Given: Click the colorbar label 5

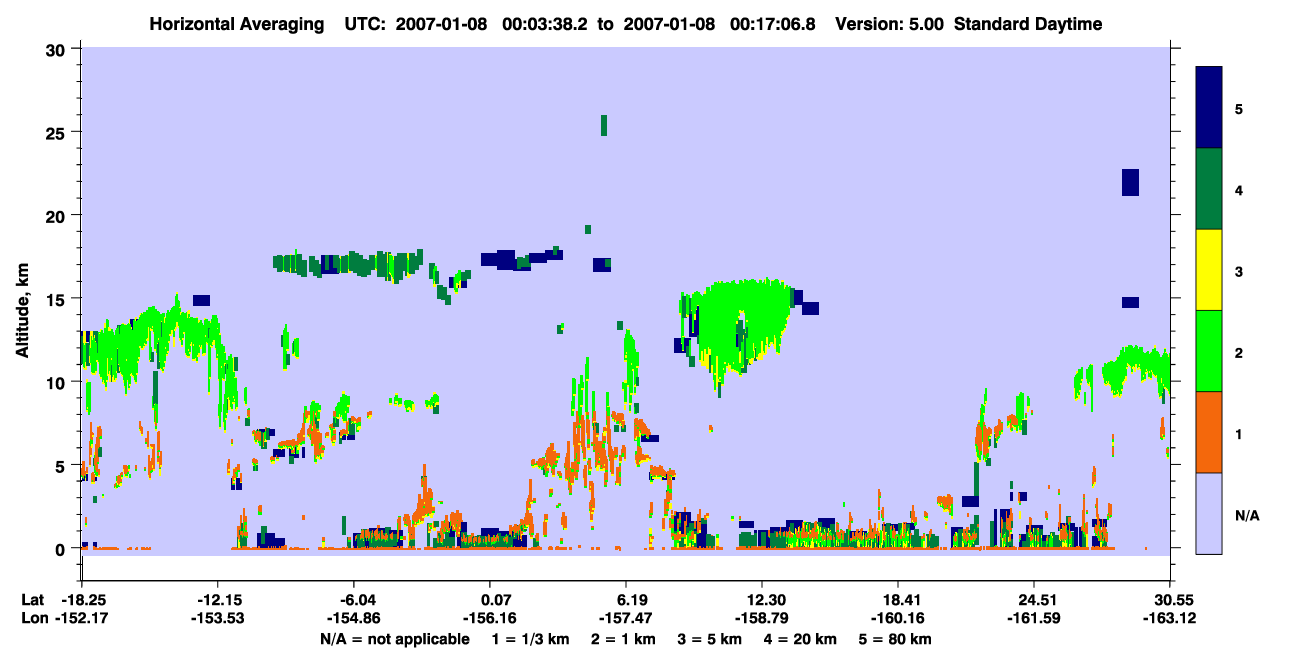Looking at the screenshot, I should (x=1238, y=108).
